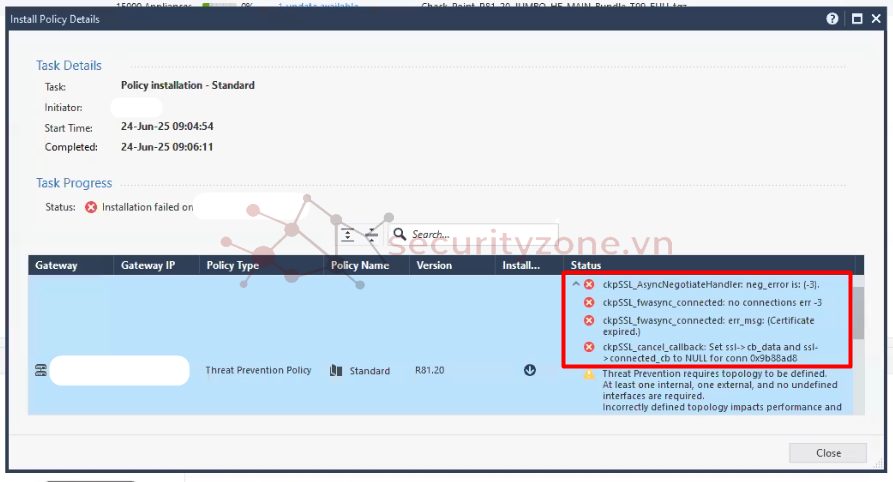Click the error icon for no connections err -3

pyautogui.click(x=589, y=303)
